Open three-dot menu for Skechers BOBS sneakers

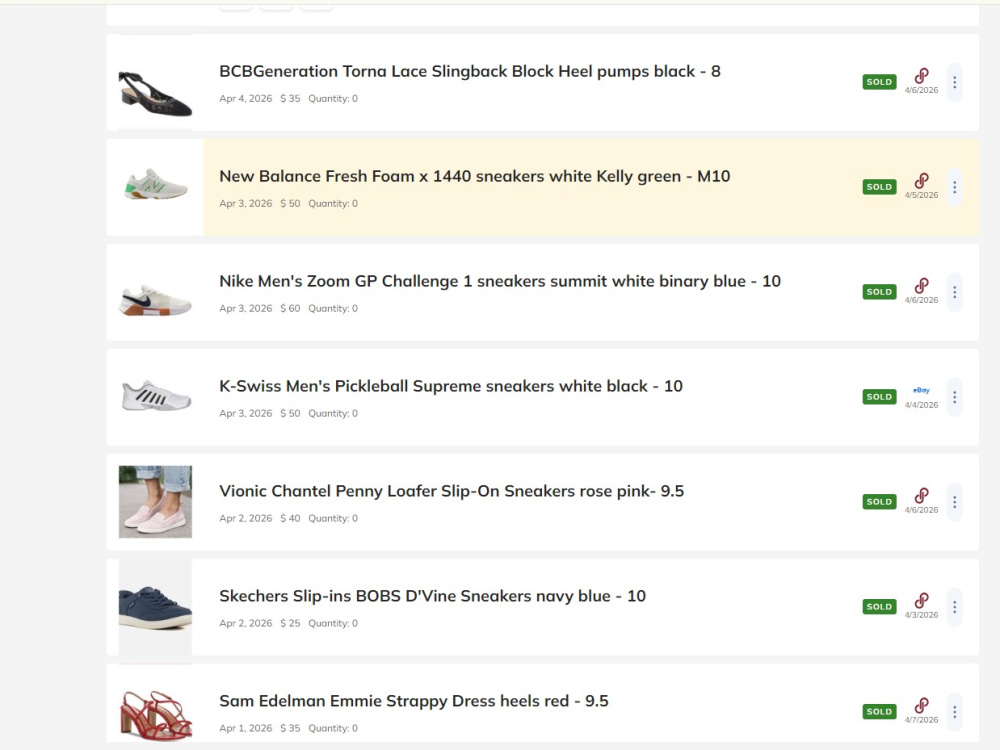tap(954, 607)
